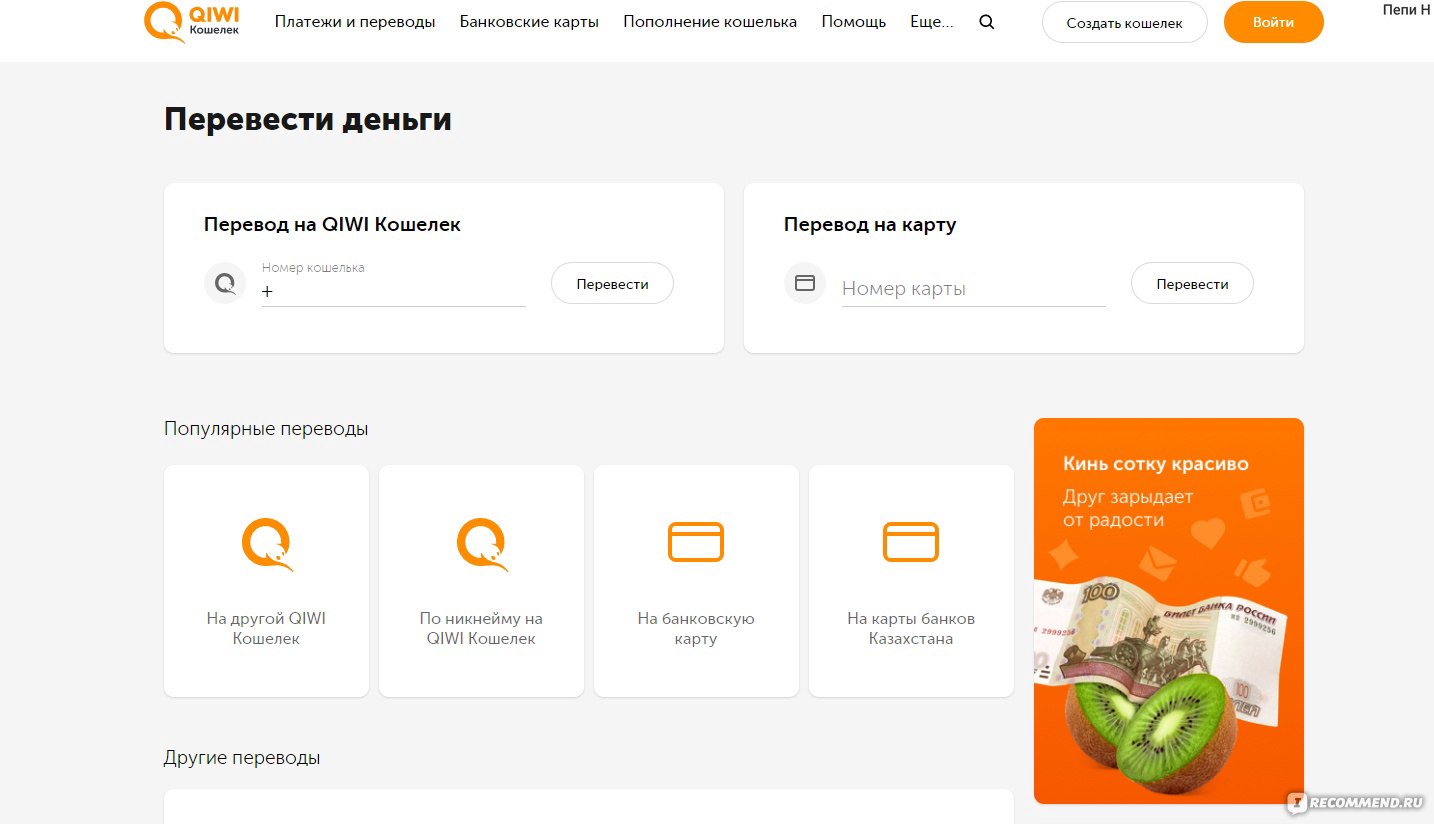Click card icon in Казахстана tile

click(911, 542)
